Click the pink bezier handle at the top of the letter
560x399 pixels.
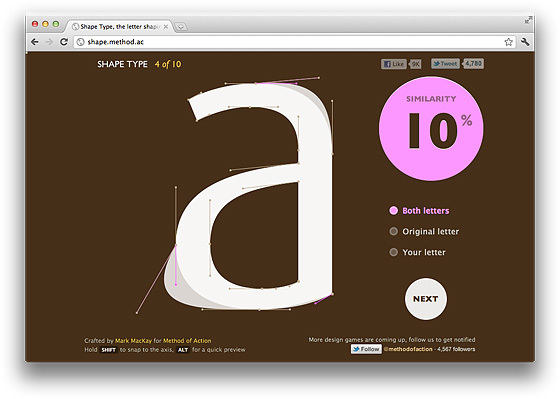tap(296, 83)
